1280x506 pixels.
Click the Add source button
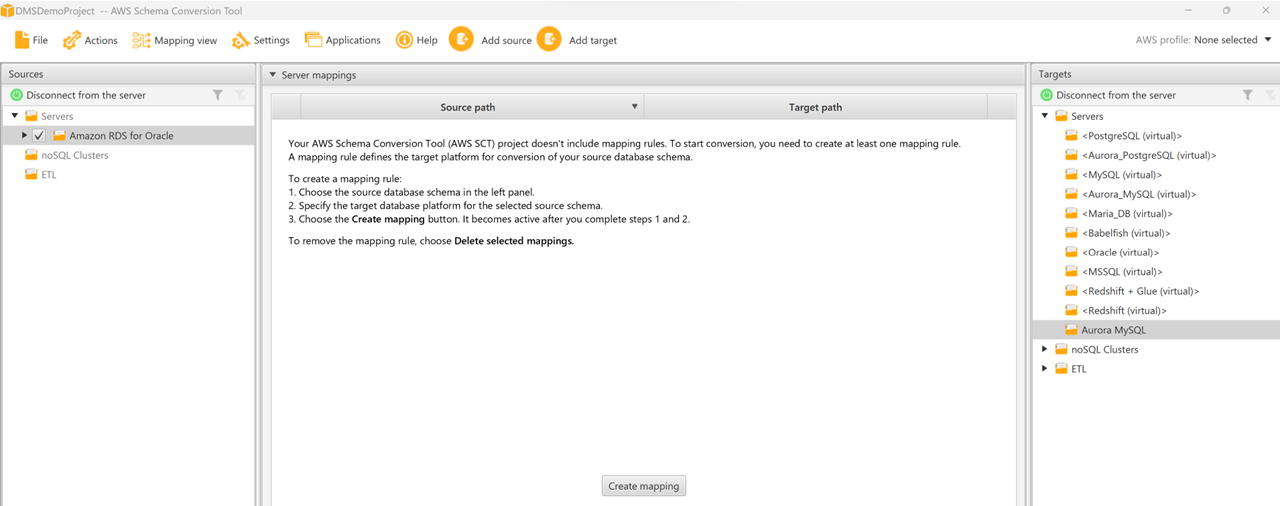490,40
